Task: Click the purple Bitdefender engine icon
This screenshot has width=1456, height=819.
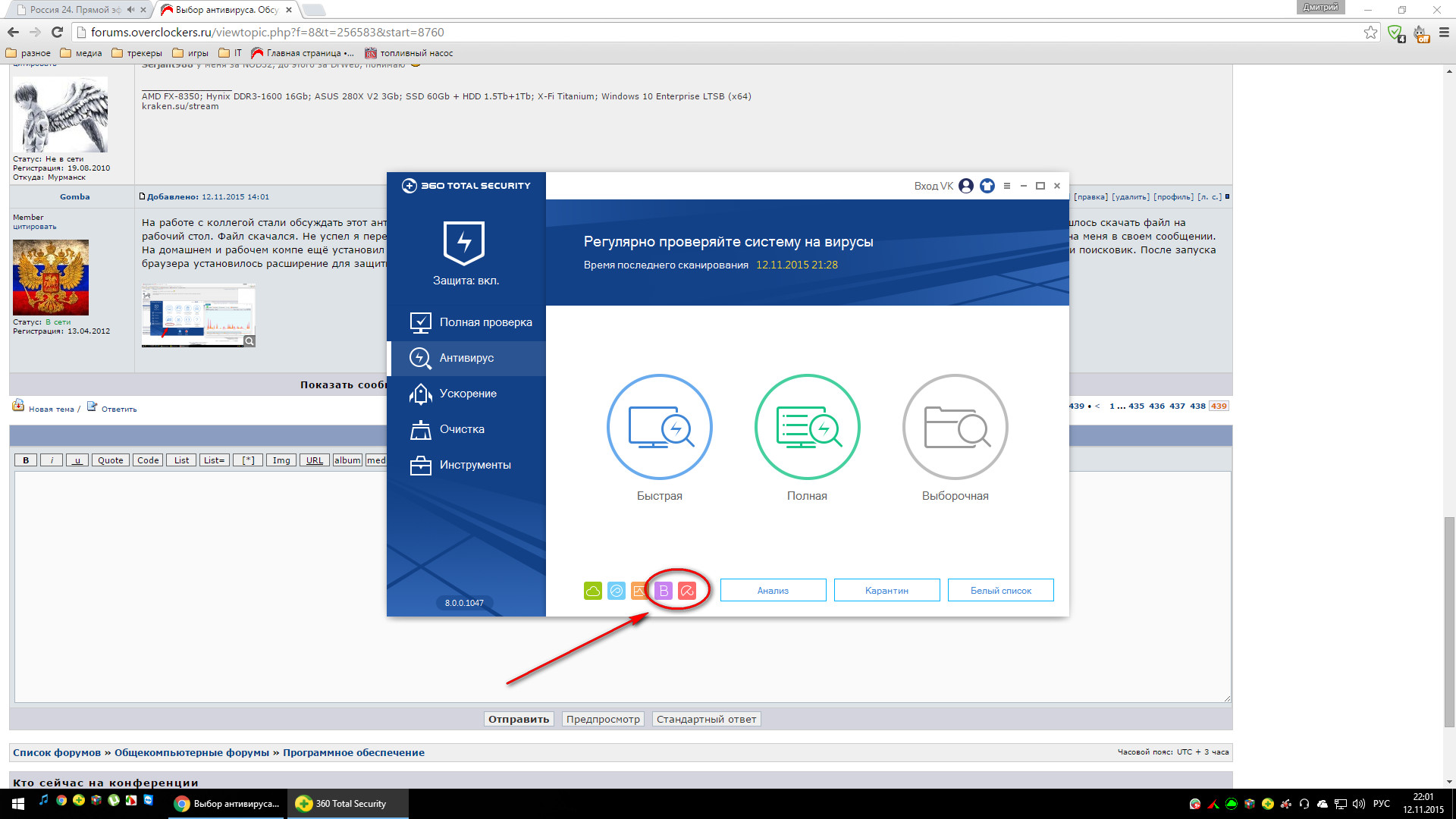Action: click(x=664, y=591)
